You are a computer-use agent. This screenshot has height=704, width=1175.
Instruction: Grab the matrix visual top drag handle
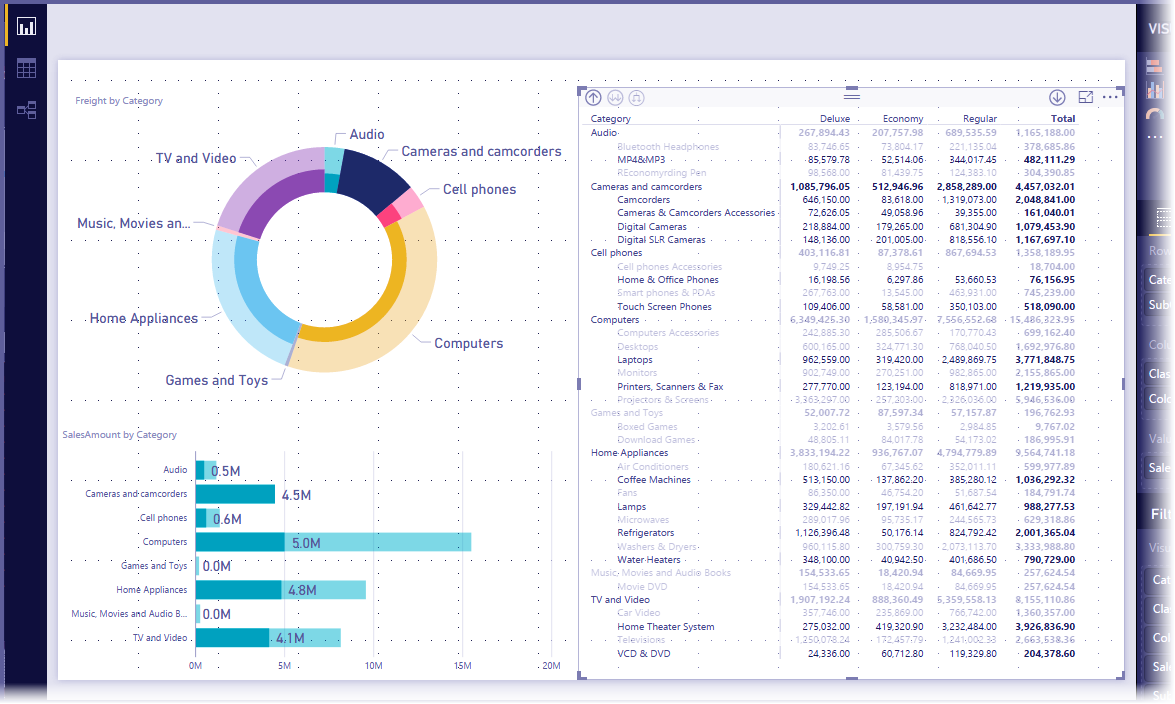click(852, 94)
